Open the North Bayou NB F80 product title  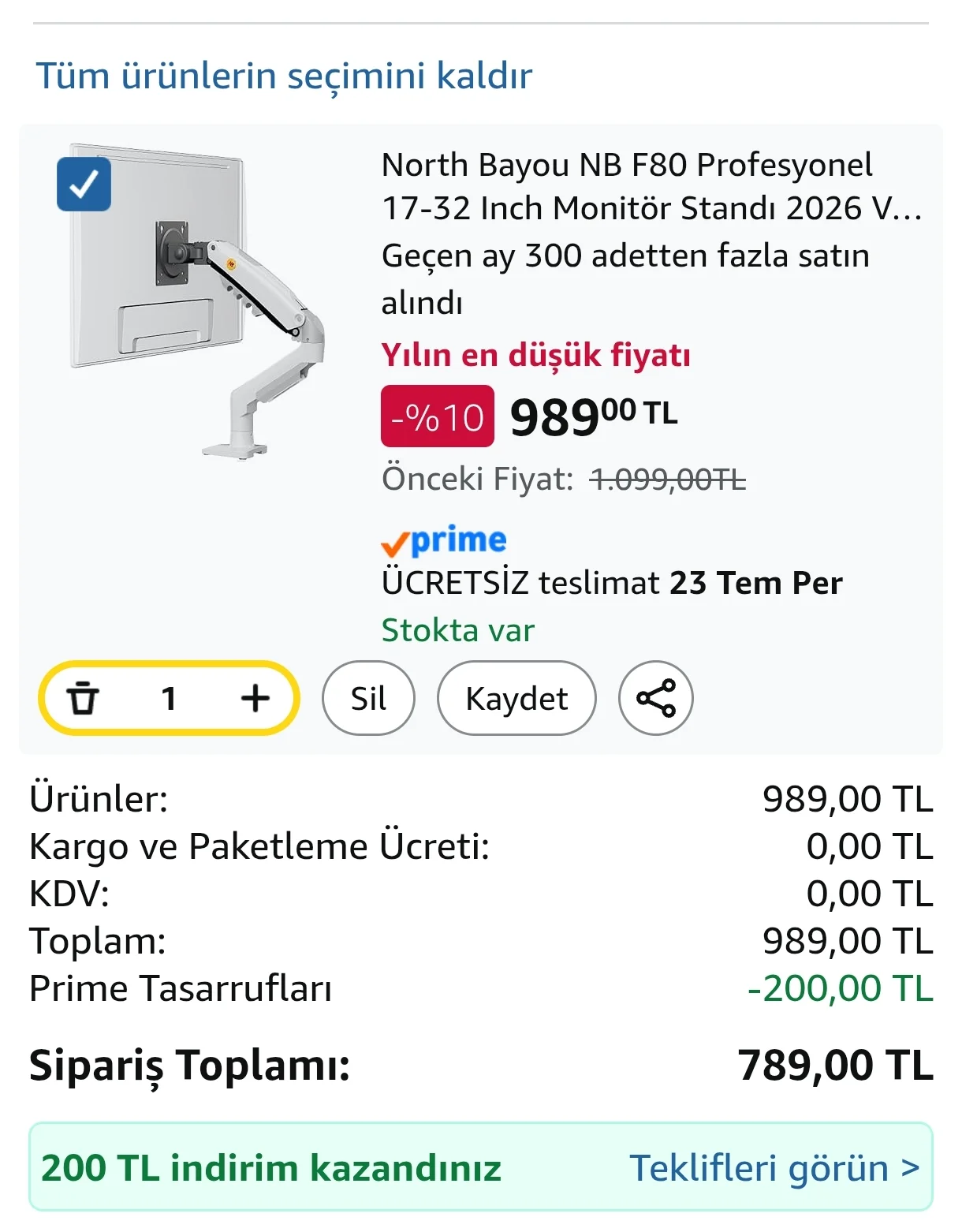point(651,186)
